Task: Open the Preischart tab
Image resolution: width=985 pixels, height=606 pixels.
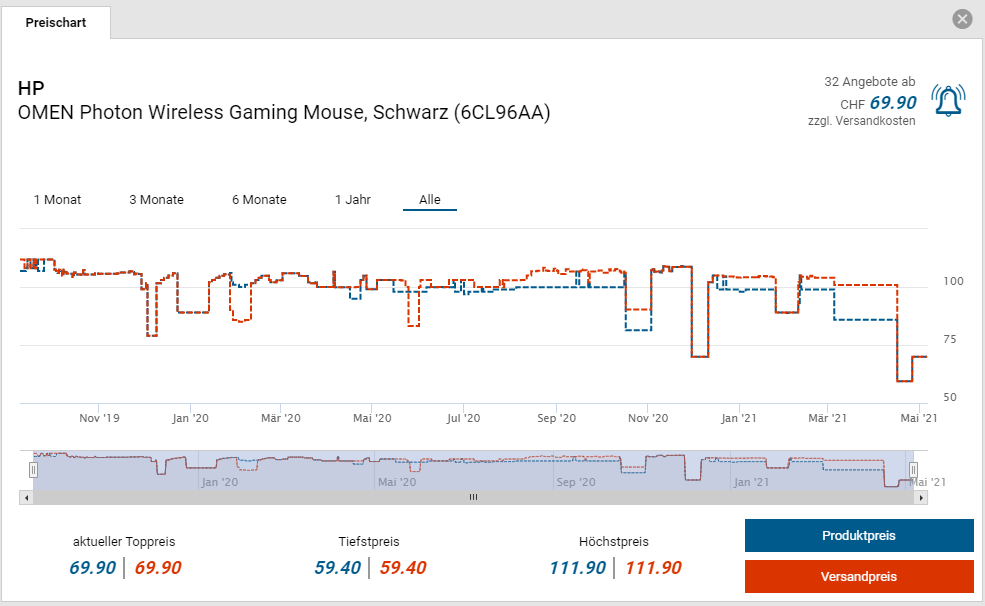Action: [x=56, y=22]
